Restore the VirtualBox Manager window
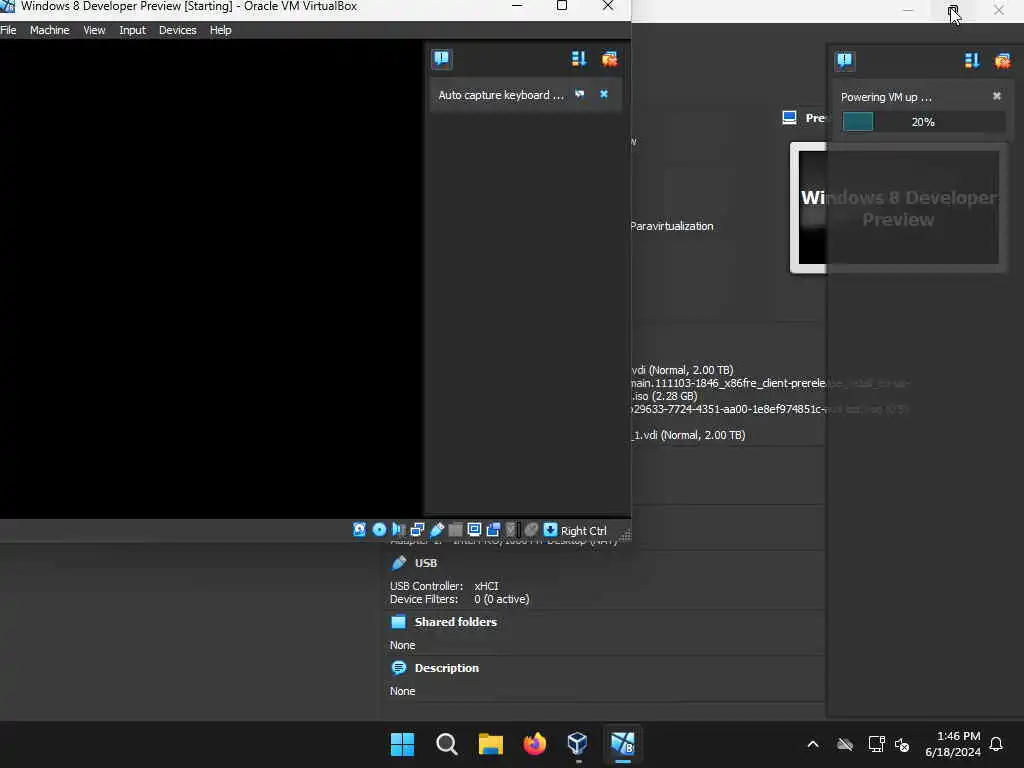1024x768 pixels. tap(953, 10)
